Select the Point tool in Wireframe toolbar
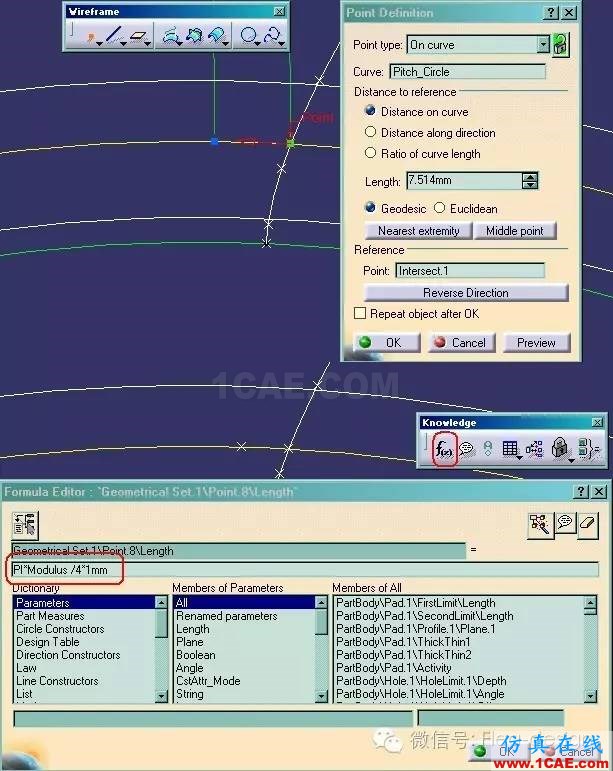613x771 pixels. 90,36
